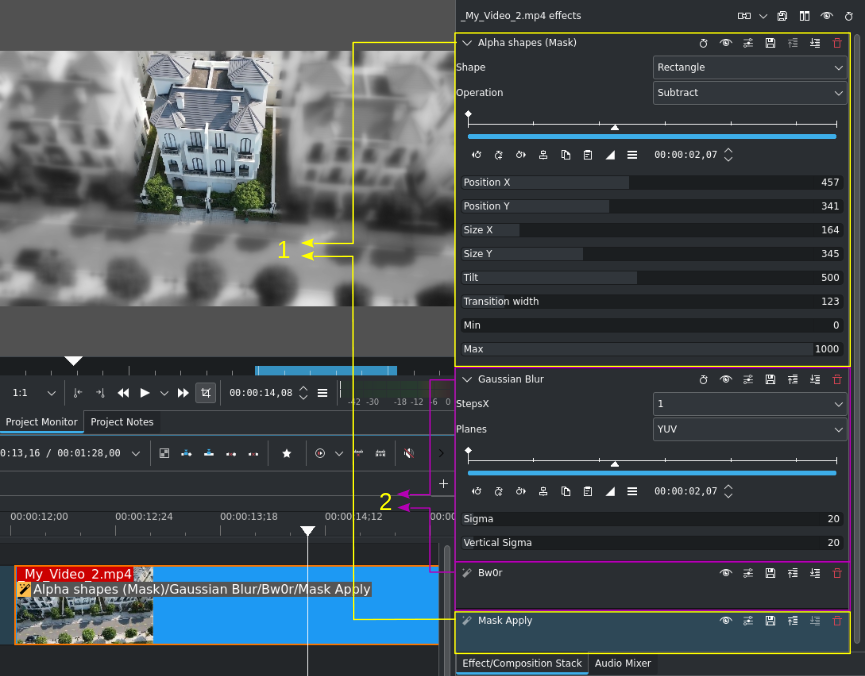Open Effect/Composition Stack tab
The width and height of the screenshot is (865, 676).
click(x=522, y=663)
